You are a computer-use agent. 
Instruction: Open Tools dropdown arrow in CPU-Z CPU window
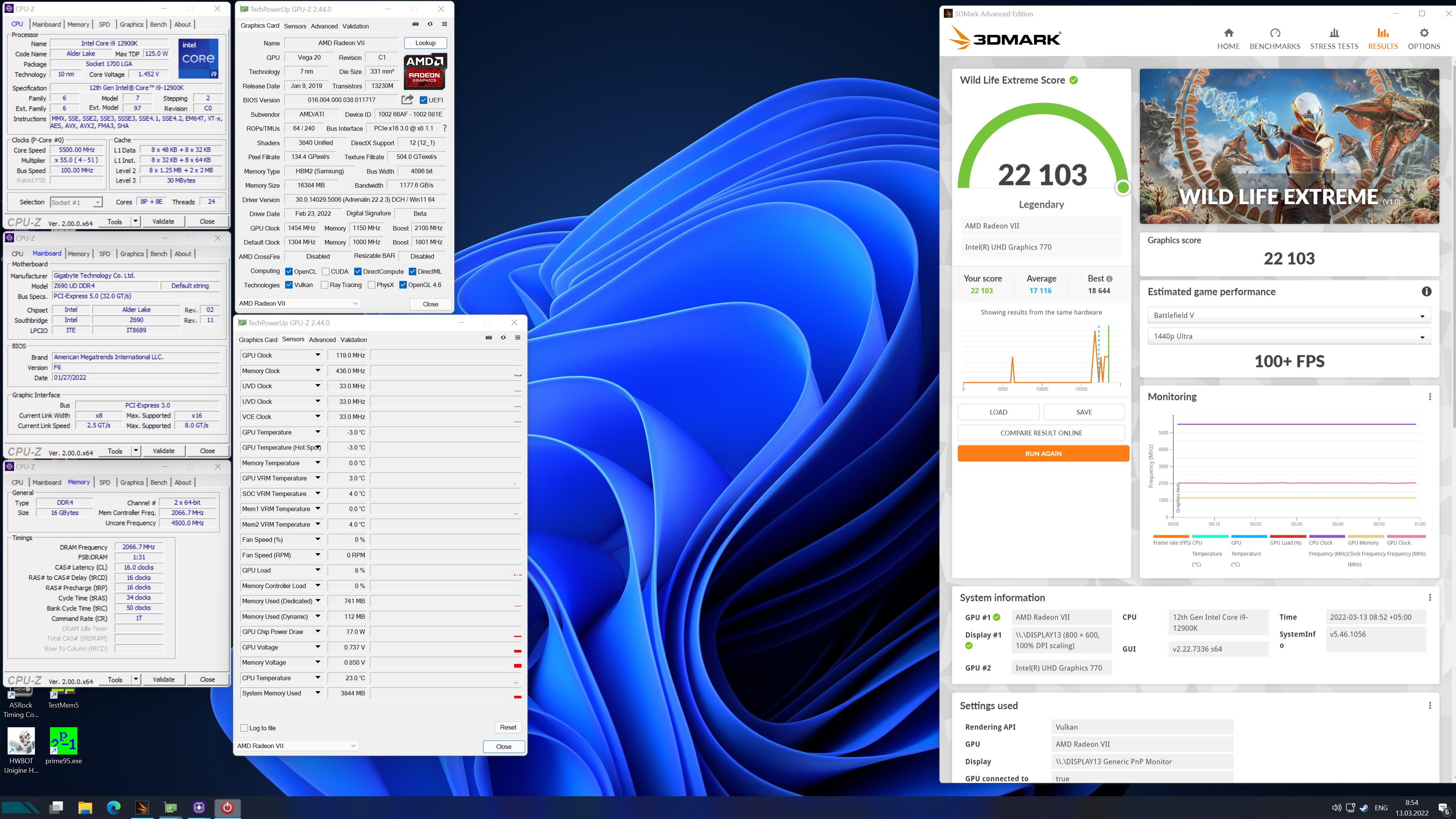pos(136,221)
